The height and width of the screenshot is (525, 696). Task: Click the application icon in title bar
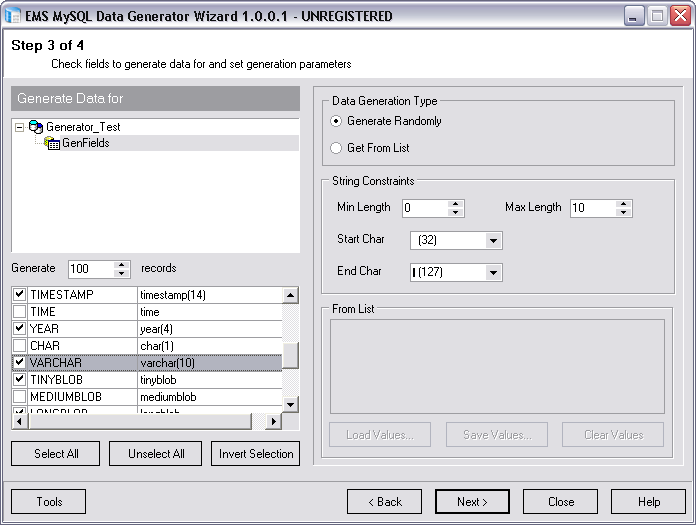12,16
